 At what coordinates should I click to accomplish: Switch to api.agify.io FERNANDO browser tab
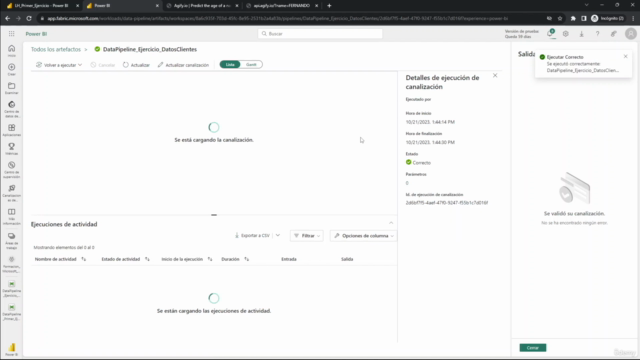[282, 6]
